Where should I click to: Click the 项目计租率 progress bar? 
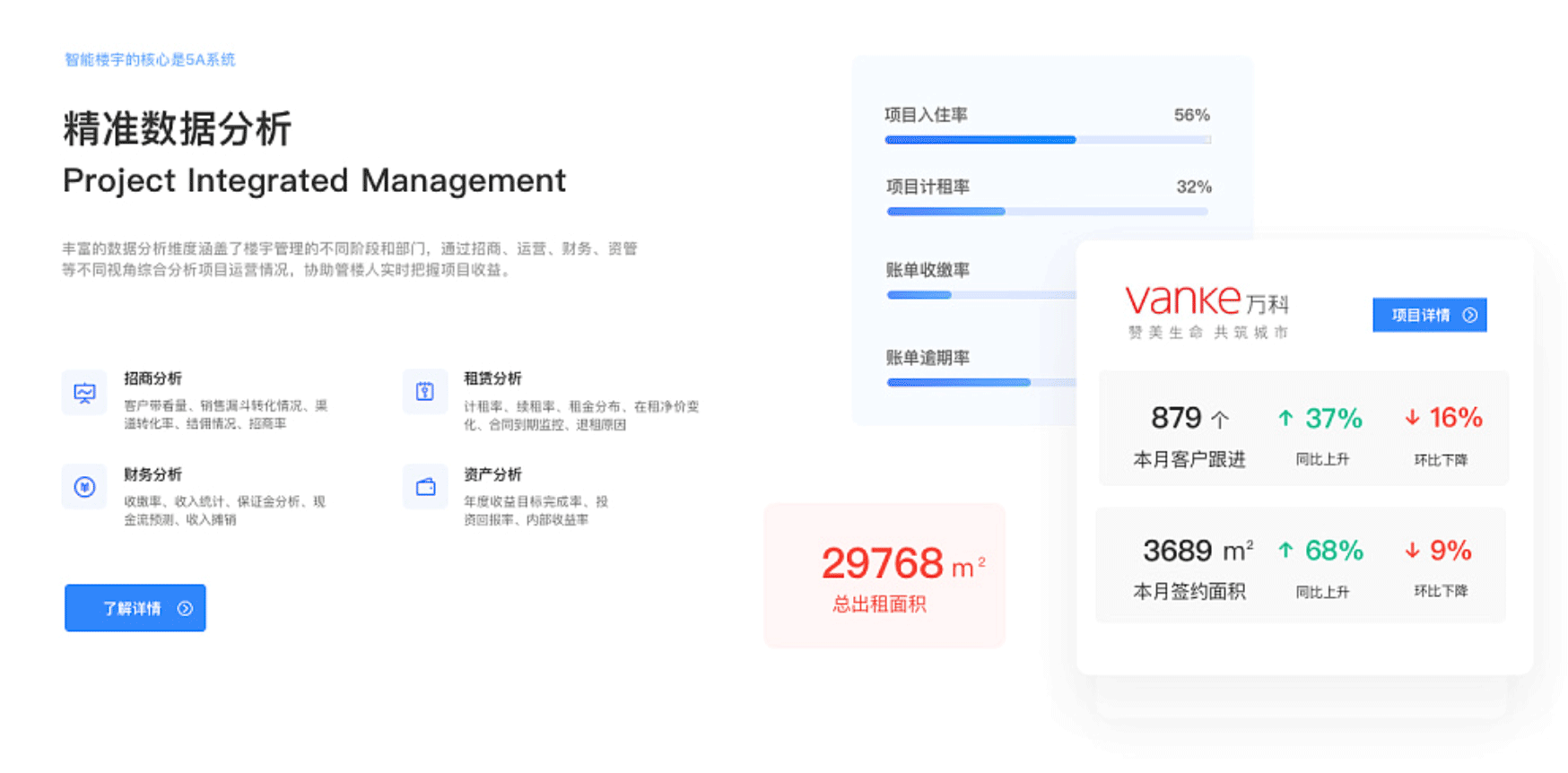(x=1047, y=212)
